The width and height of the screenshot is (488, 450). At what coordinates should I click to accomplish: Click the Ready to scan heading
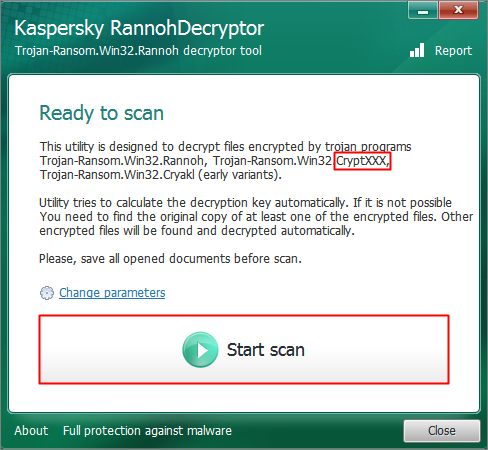pos(102,113)
